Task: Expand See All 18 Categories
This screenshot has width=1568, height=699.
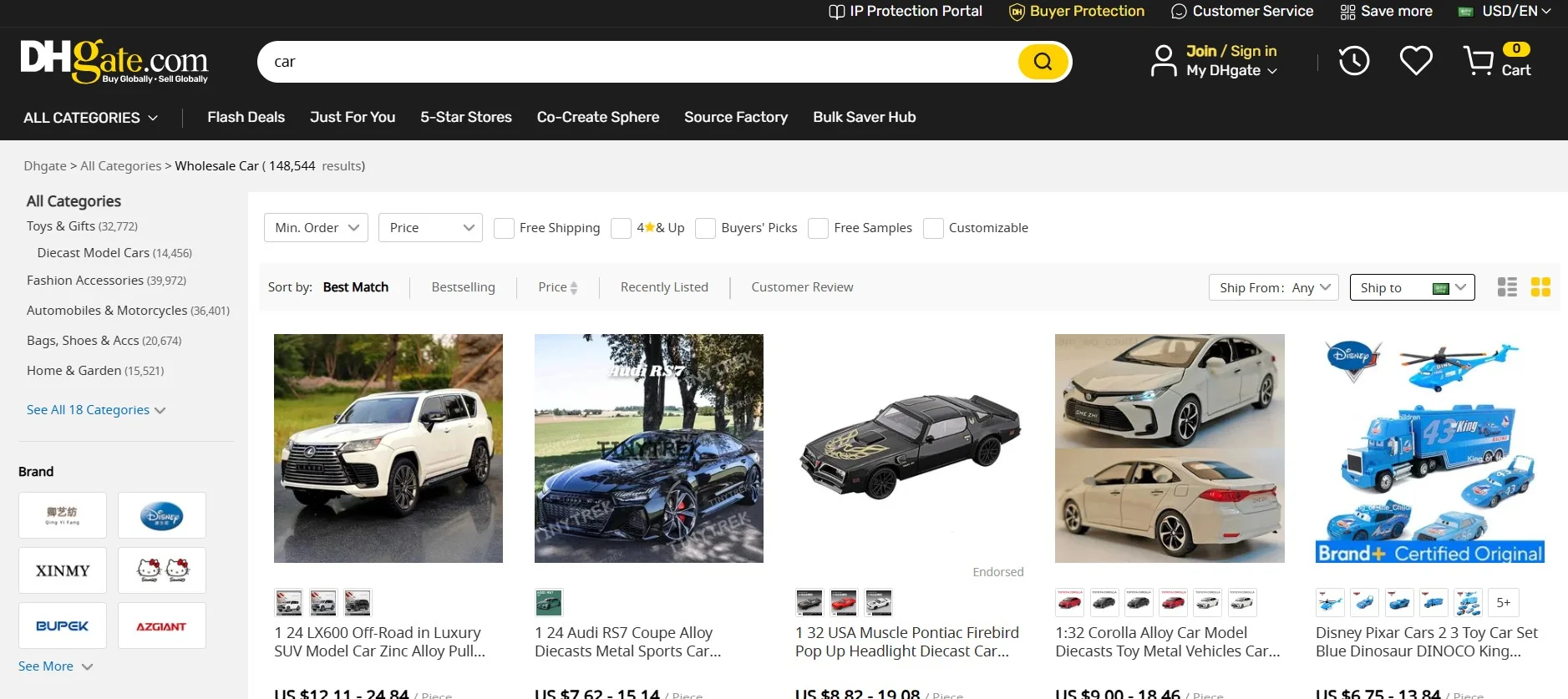Action: point(96,410)
